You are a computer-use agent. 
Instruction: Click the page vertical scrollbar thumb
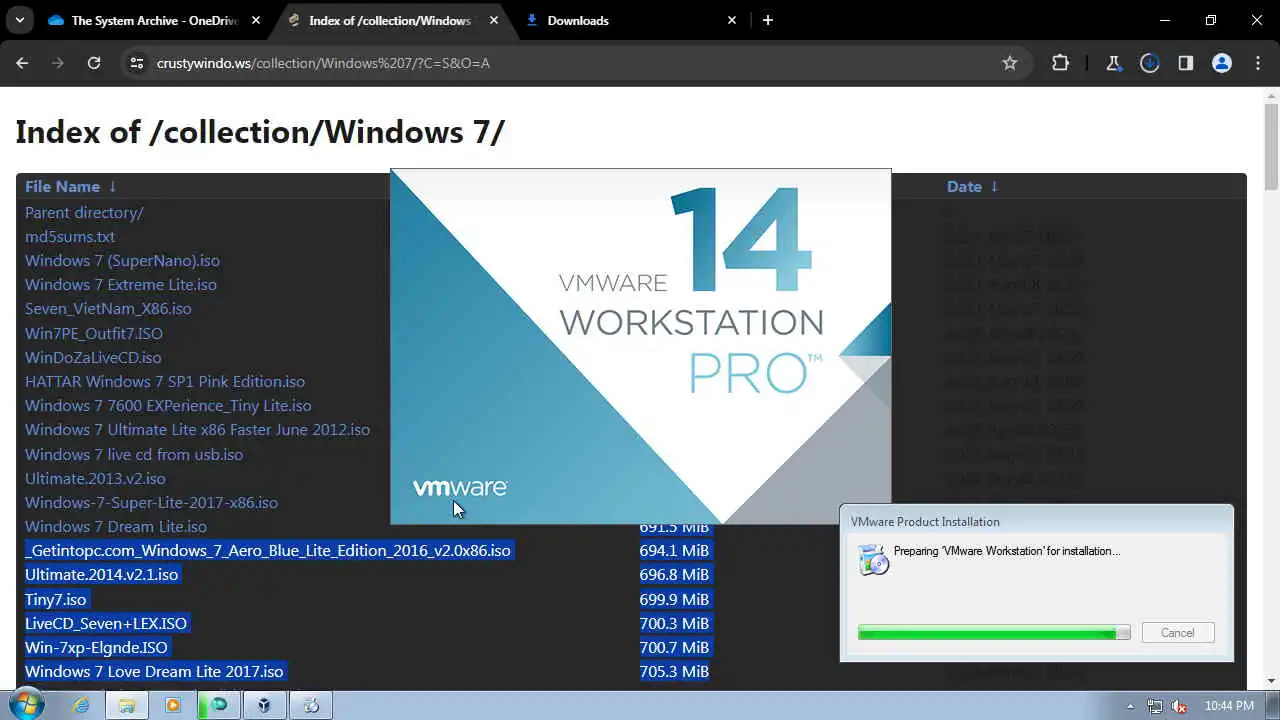tap(1271, 146)
